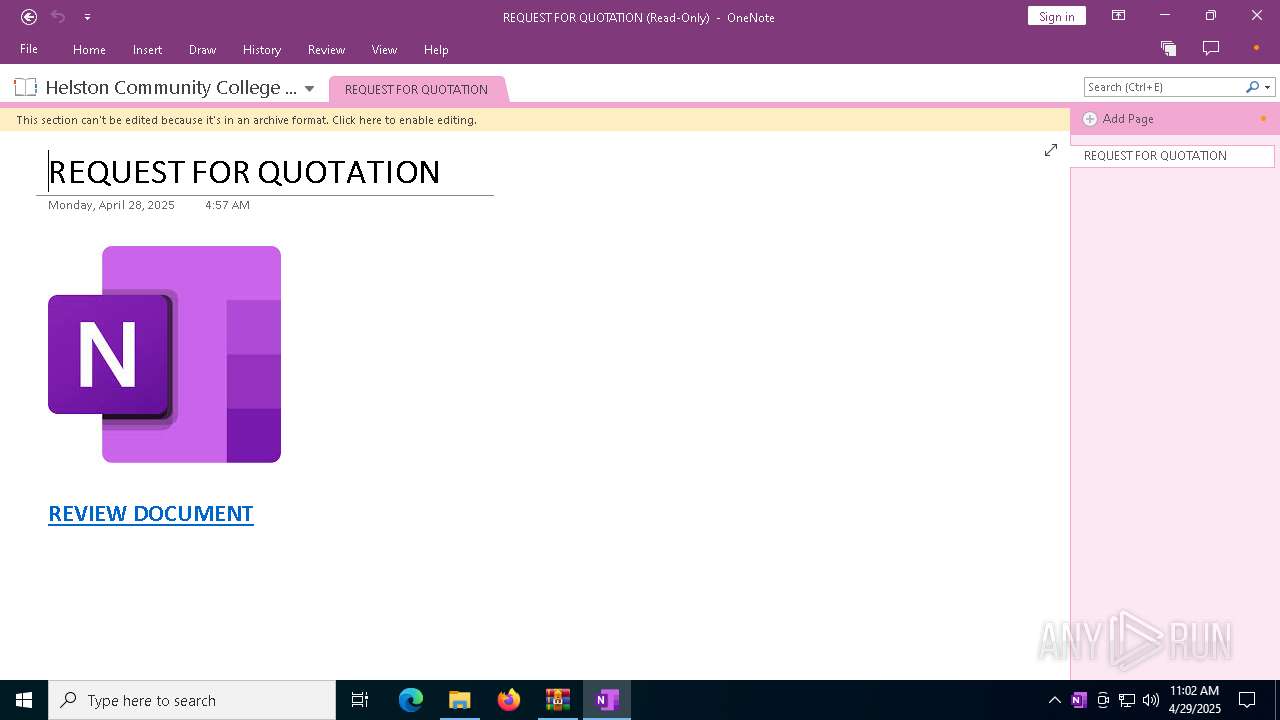Image resolution: width=1280 pixels, height=720 pixels.
Task: Minimize the OneNote window
Action: pos(1164,16)
